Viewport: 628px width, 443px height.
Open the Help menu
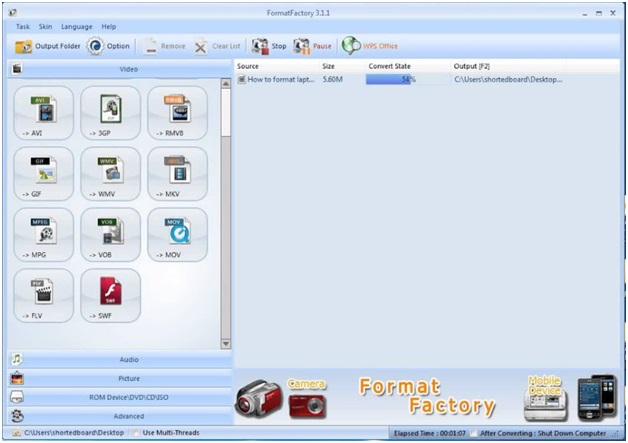click(109, 27)
